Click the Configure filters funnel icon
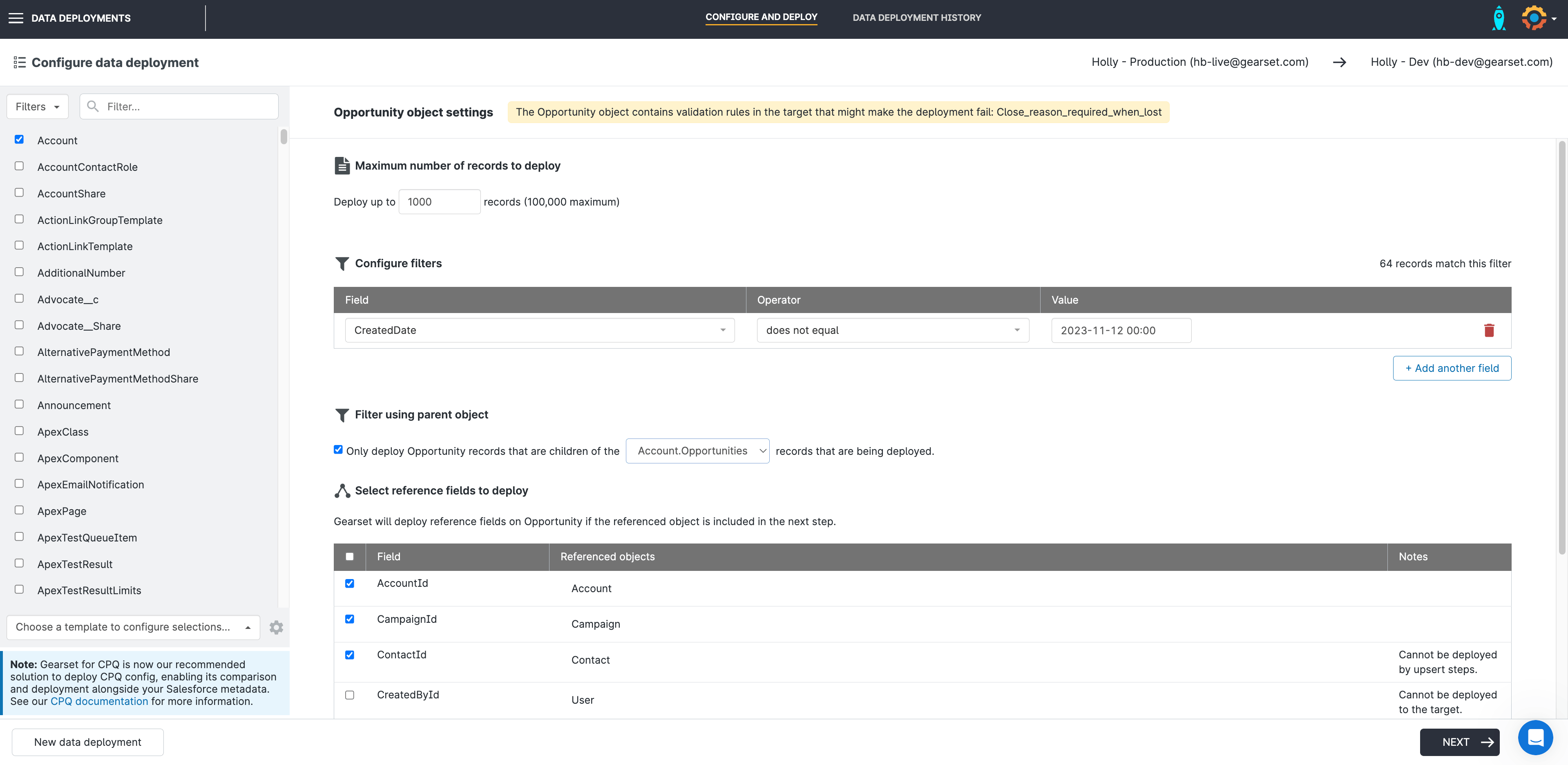This screenshot has height=765, width=1568. (342, 264)
